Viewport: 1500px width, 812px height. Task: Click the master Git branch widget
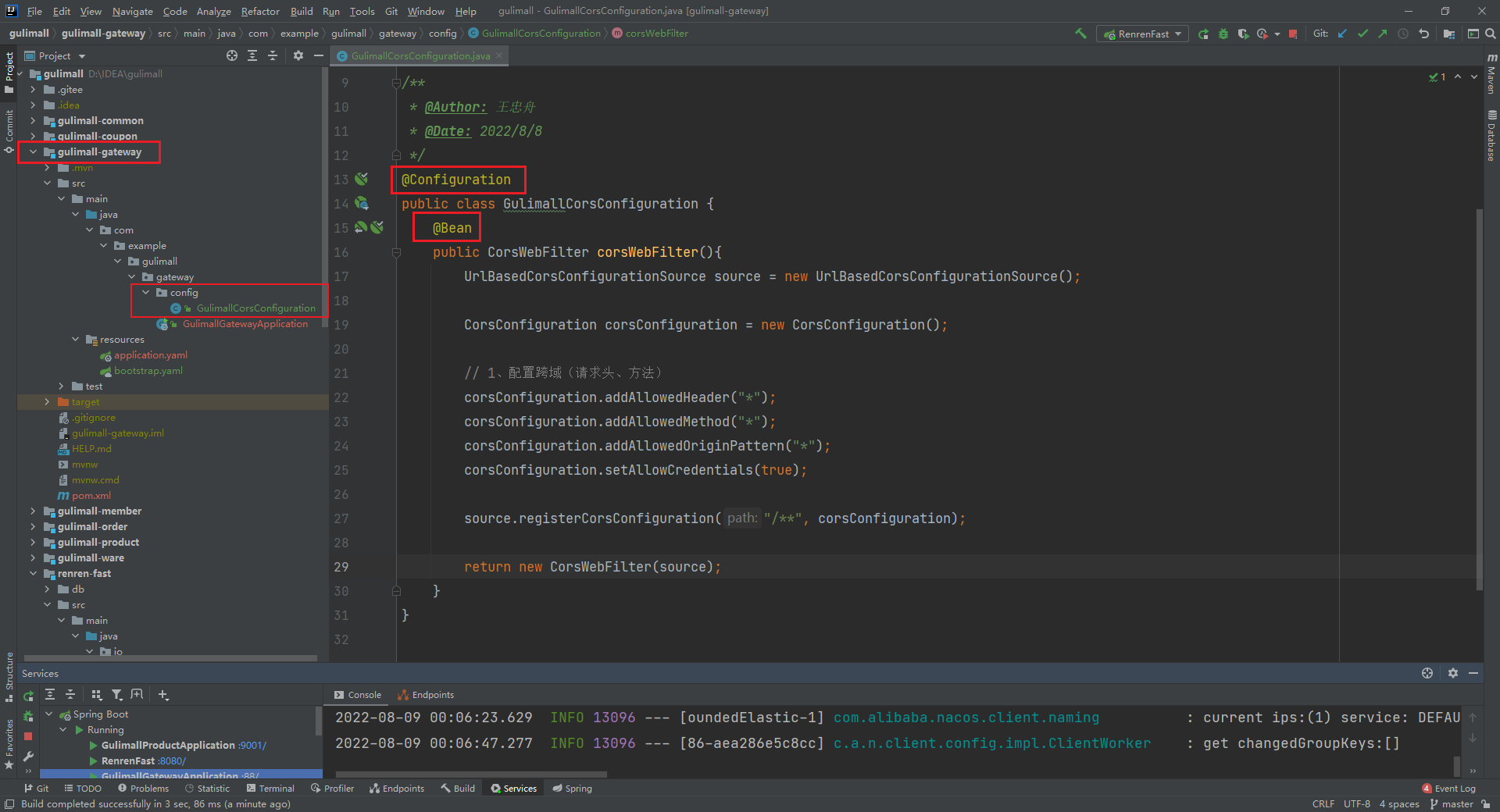click(x=1452, y=804)
